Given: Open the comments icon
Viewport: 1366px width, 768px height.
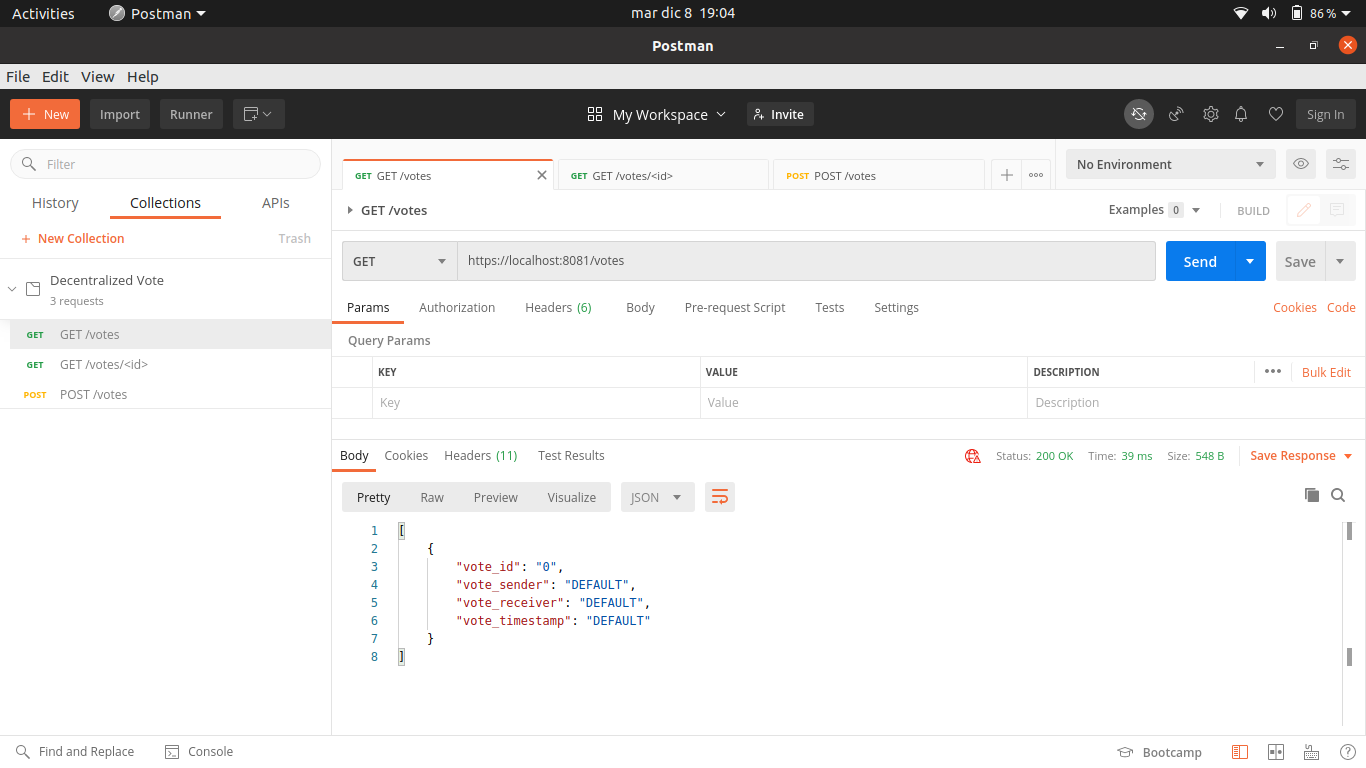Looking at the screenshot, I should (1336, 210).
